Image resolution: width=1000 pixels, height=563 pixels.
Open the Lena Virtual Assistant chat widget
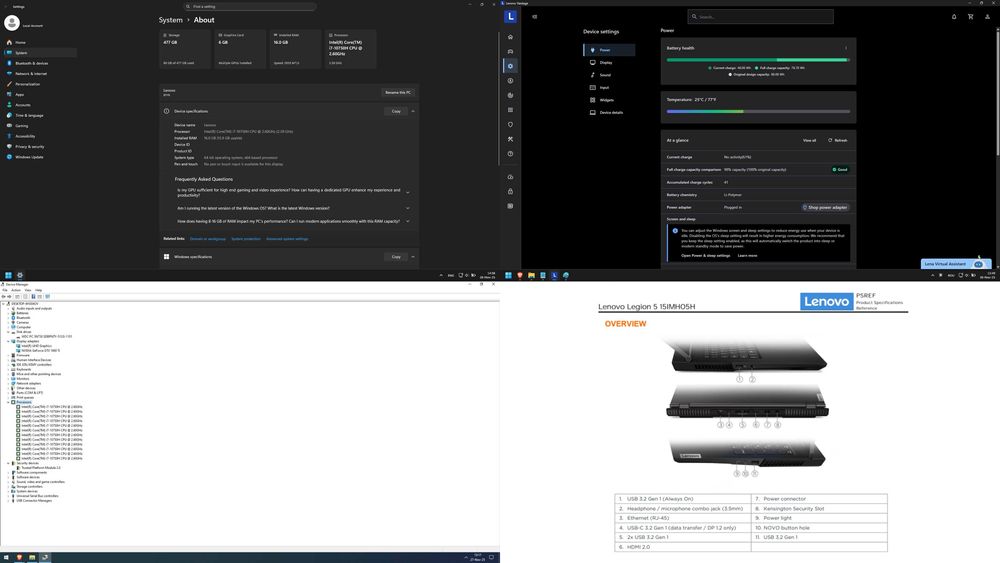(956, 263)
